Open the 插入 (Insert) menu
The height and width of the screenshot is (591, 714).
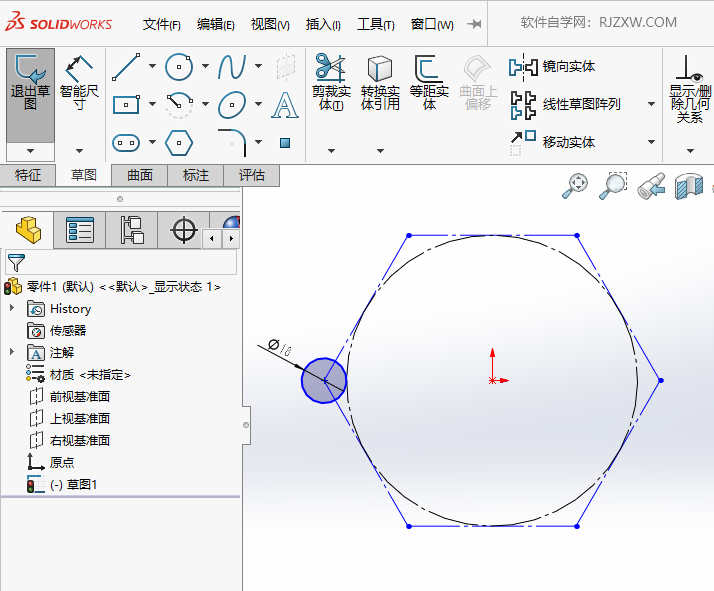(322, 24)
